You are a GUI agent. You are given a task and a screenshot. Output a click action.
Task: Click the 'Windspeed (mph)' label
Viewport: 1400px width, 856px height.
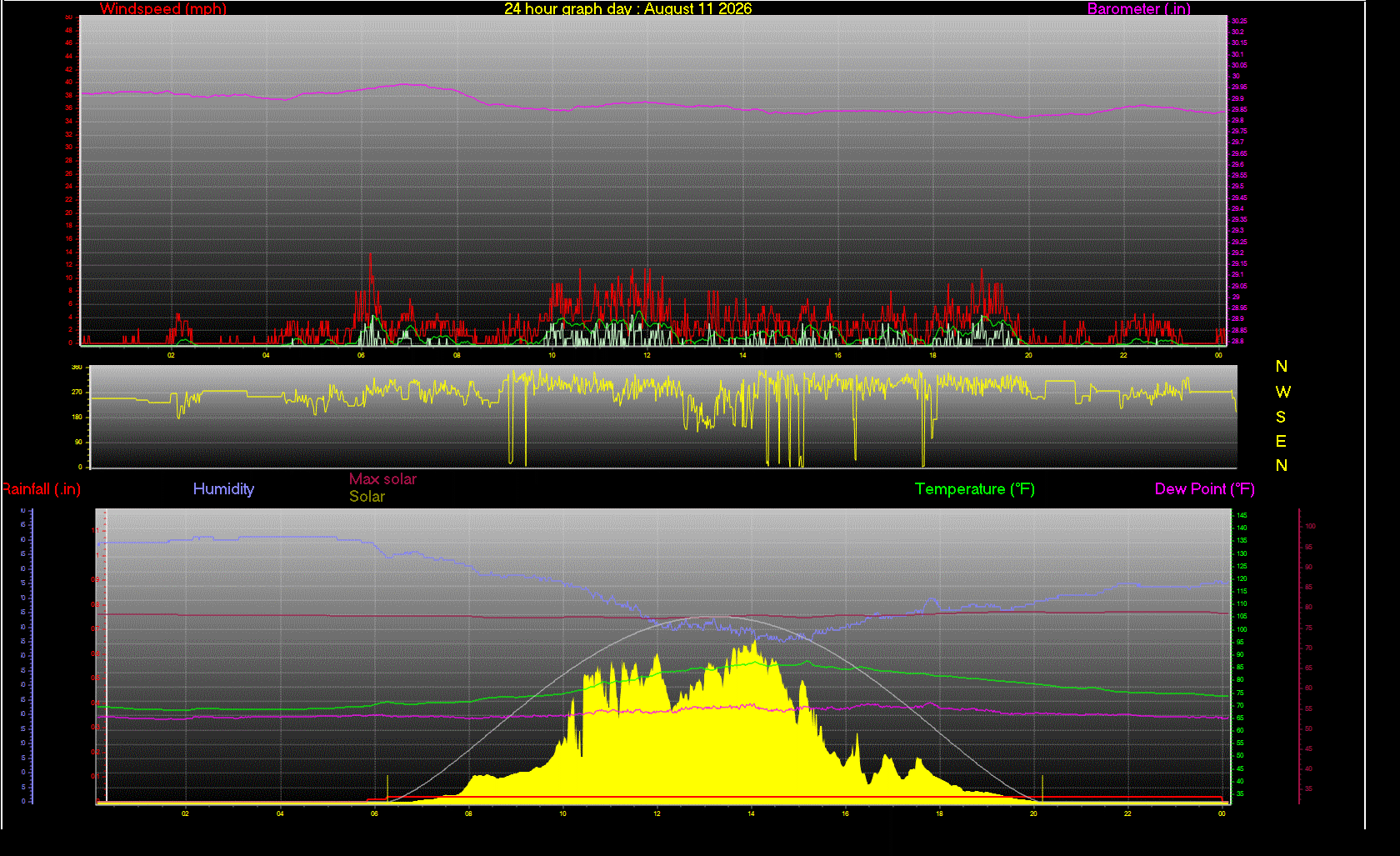click(x=163, y=8)
